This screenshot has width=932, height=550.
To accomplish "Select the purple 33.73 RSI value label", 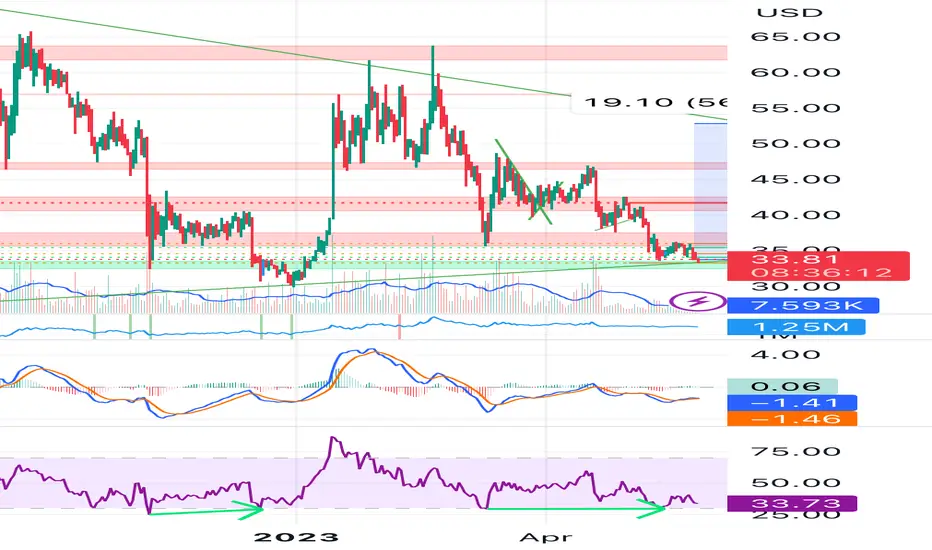I will (792, 504).
